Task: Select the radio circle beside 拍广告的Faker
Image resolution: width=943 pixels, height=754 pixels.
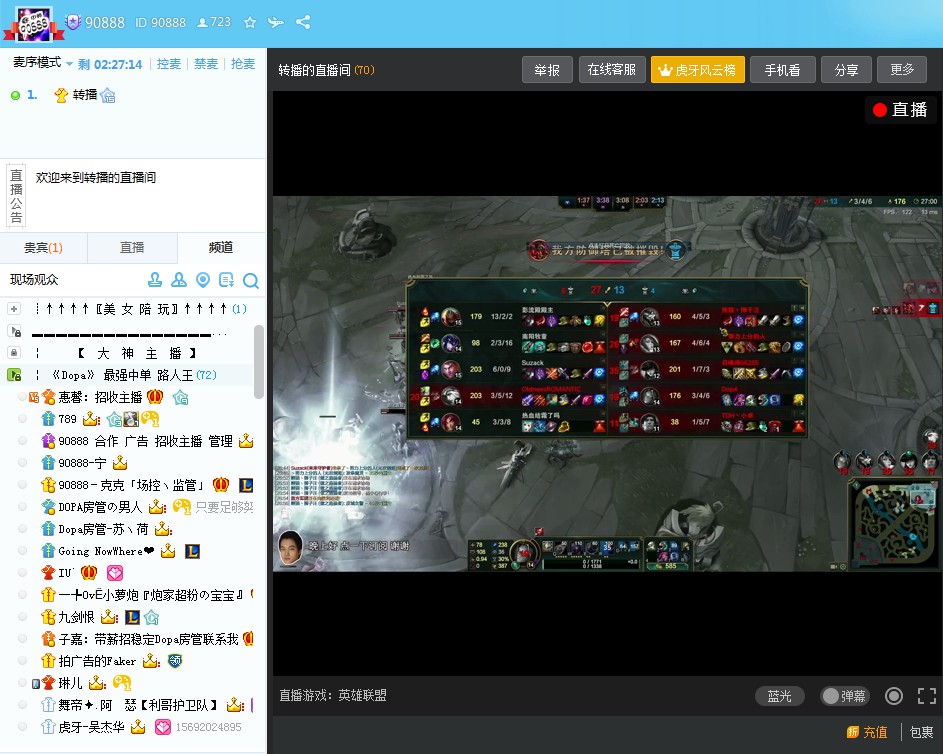Action: click(23, 661)
